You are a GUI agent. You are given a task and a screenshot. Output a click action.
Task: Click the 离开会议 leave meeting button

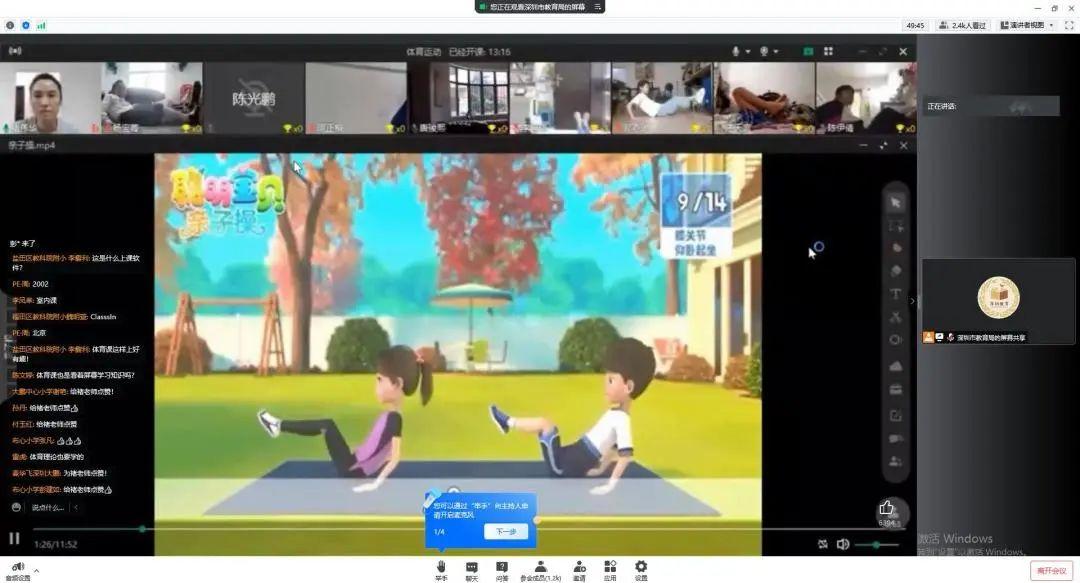1051,570
